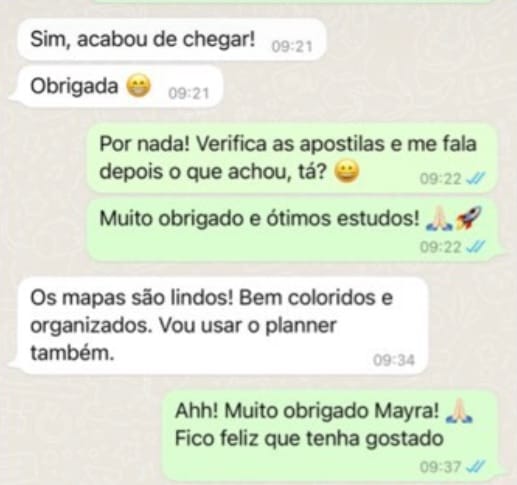The image size is (517, 485).
Task: Click read ticks on 'ótimos estudos' message
Action: (476, 247)
